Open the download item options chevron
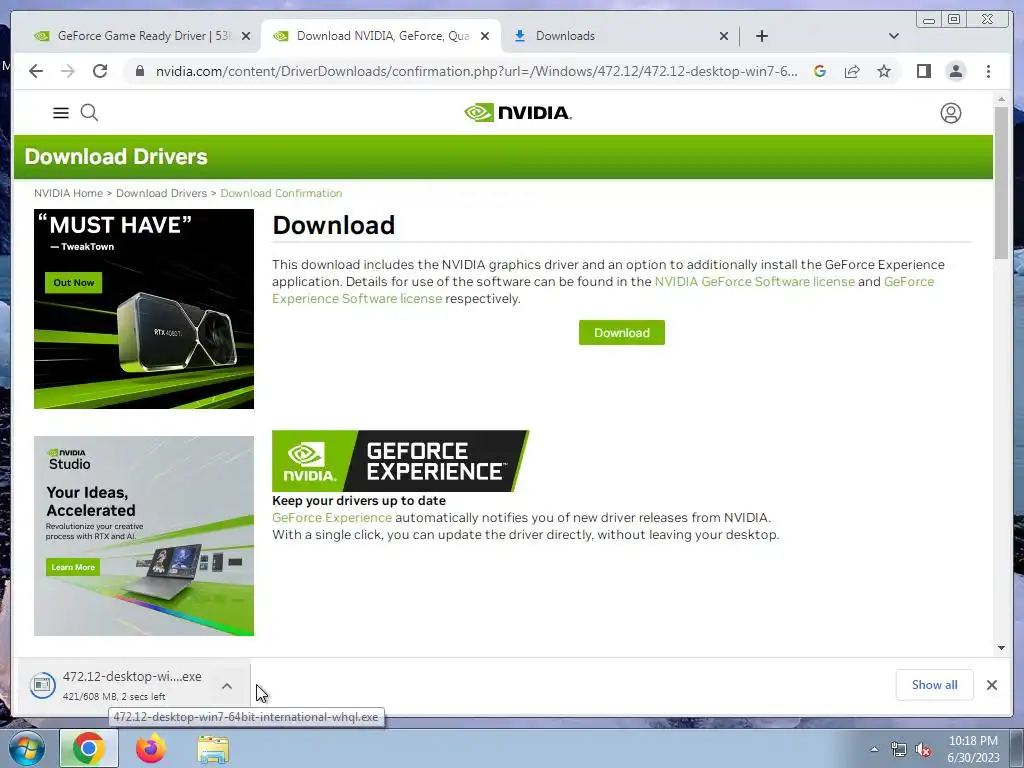This screenshot has height=768, width=1024. 227,686
